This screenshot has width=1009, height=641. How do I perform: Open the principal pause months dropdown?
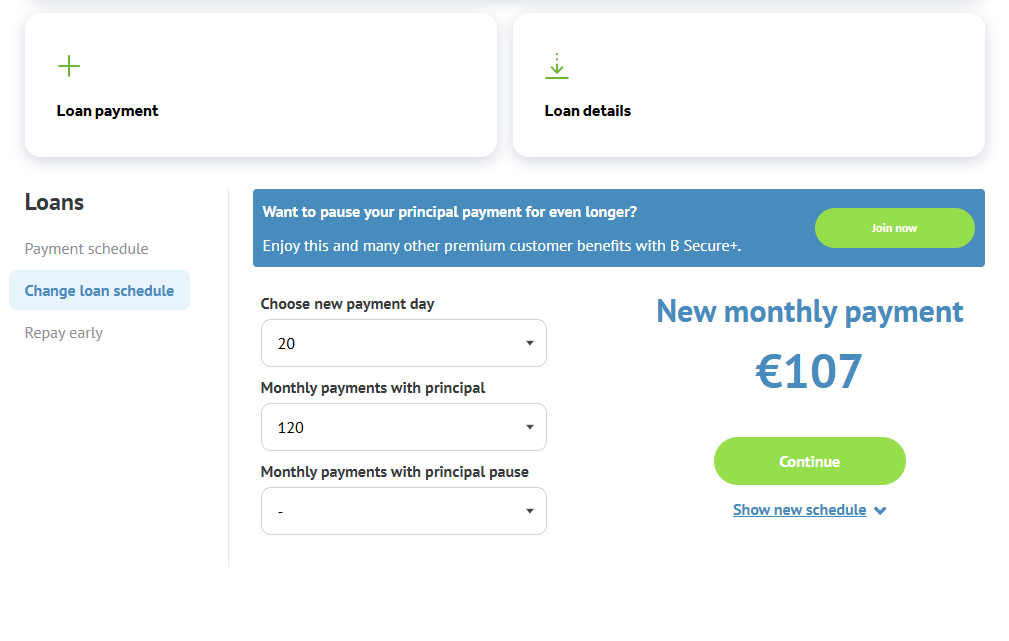[x=403, y=511]
